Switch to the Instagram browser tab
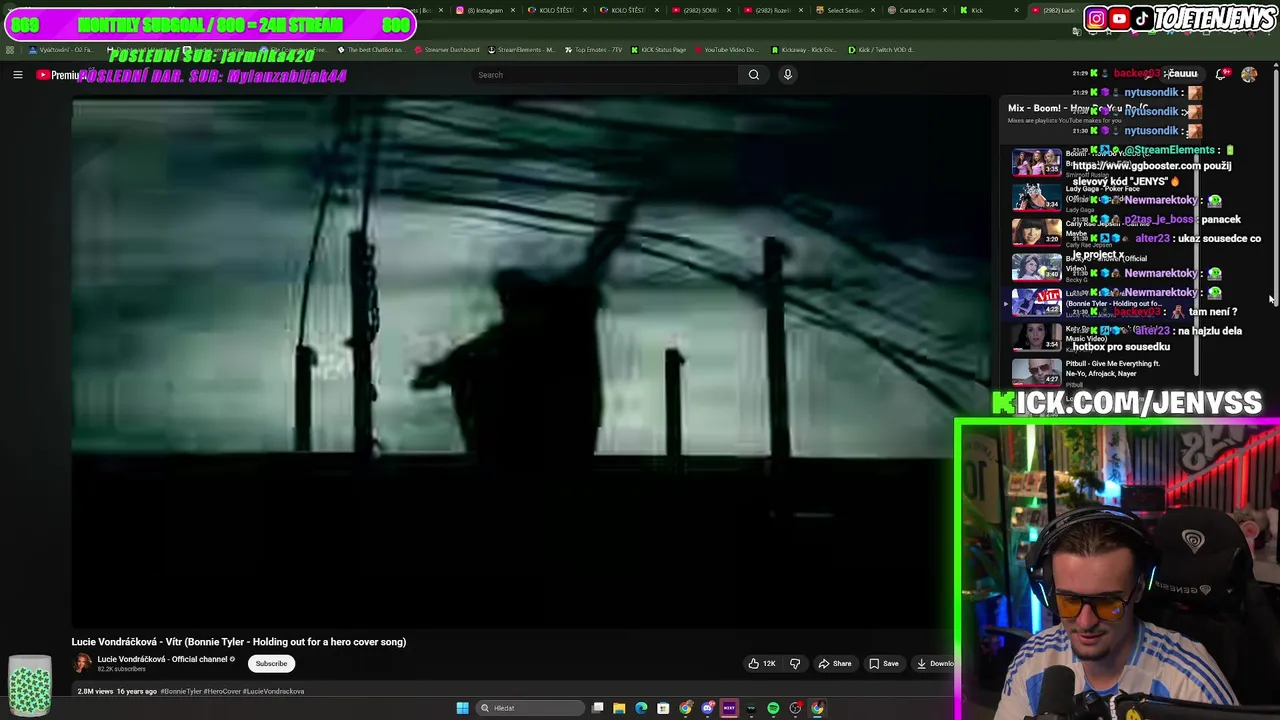This screenshot has width=1280, height=720. [485, 10]
